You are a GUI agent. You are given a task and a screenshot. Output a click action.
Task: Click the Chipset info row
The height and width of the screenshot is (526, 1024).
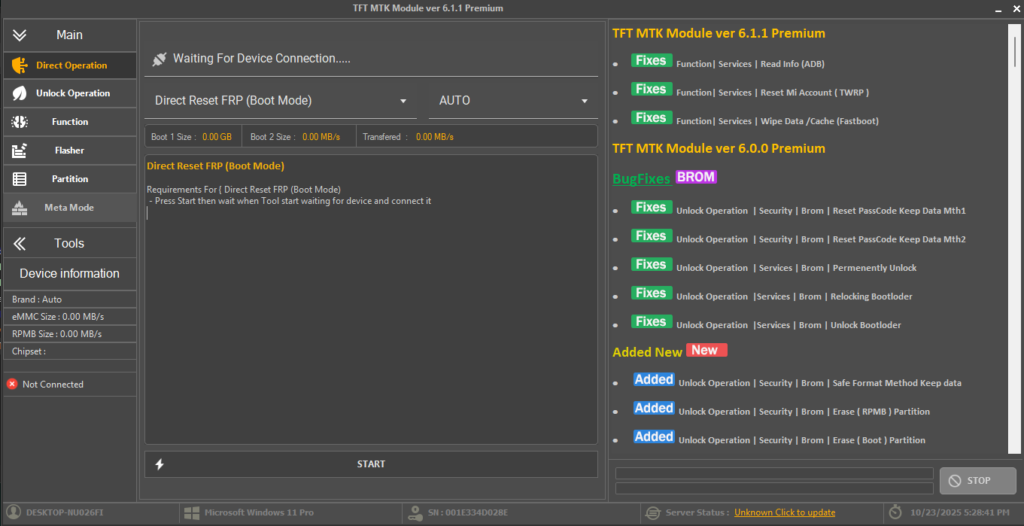tap(70, 352)
